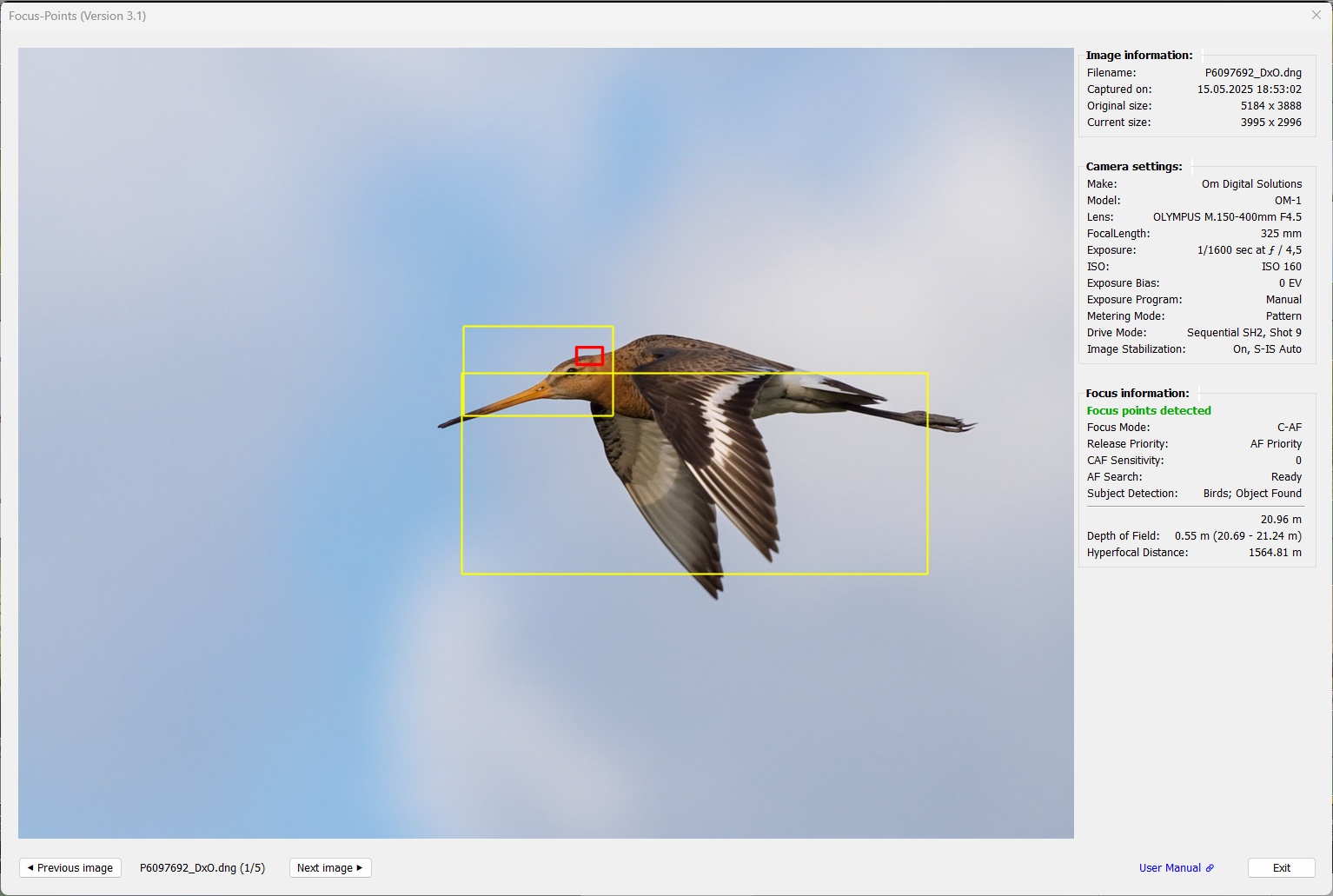Image resolution: width=1333 pixels, height=896 pixels.
Task: Click the lens value OLYMPUS M.150-400mm F4.5
Action: (1226, 216)
